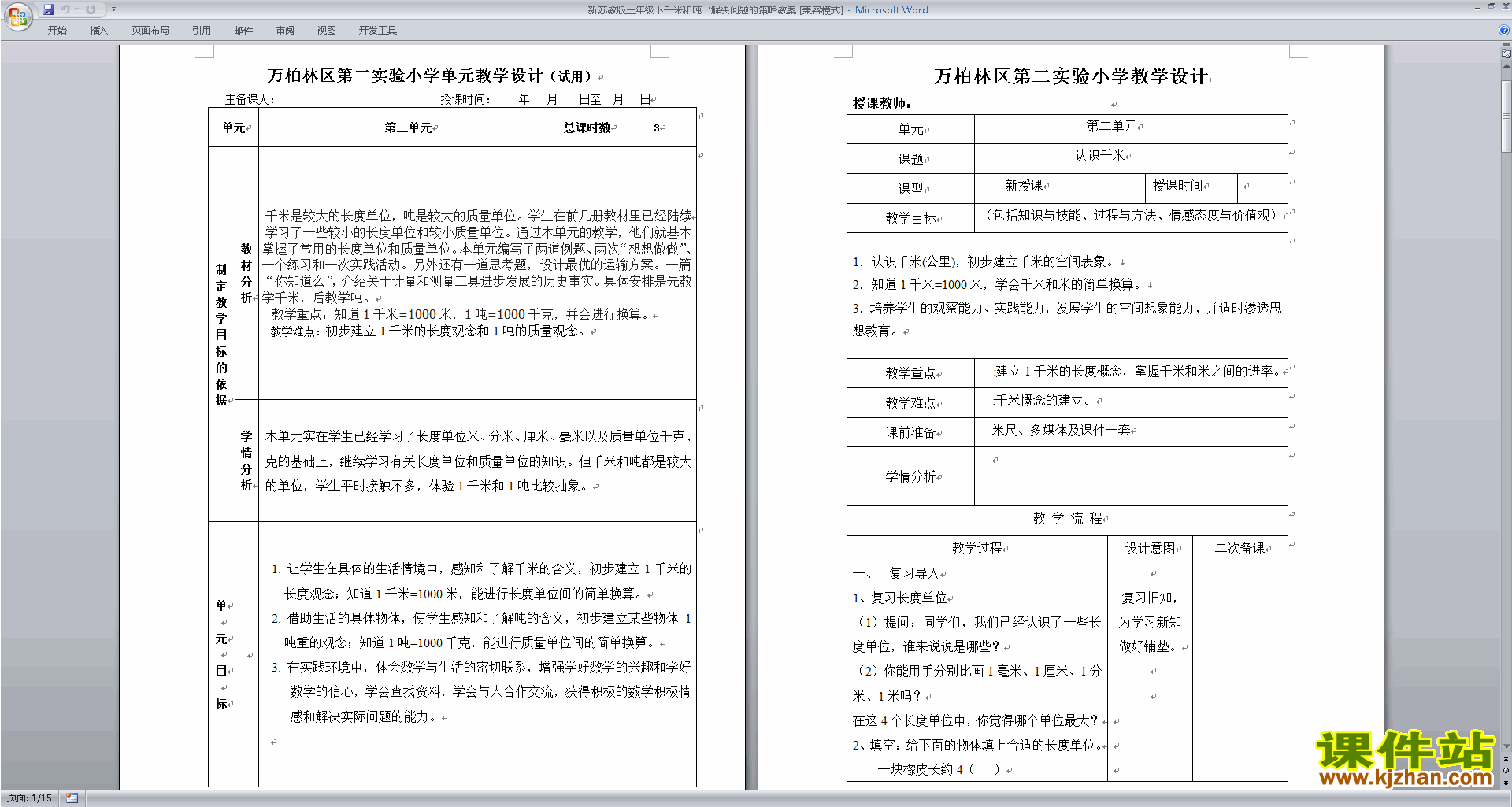The height and width of the screenshot is (807, 1512).
Task: Click the 教材分析 vertical label cell
Action: 246,273
